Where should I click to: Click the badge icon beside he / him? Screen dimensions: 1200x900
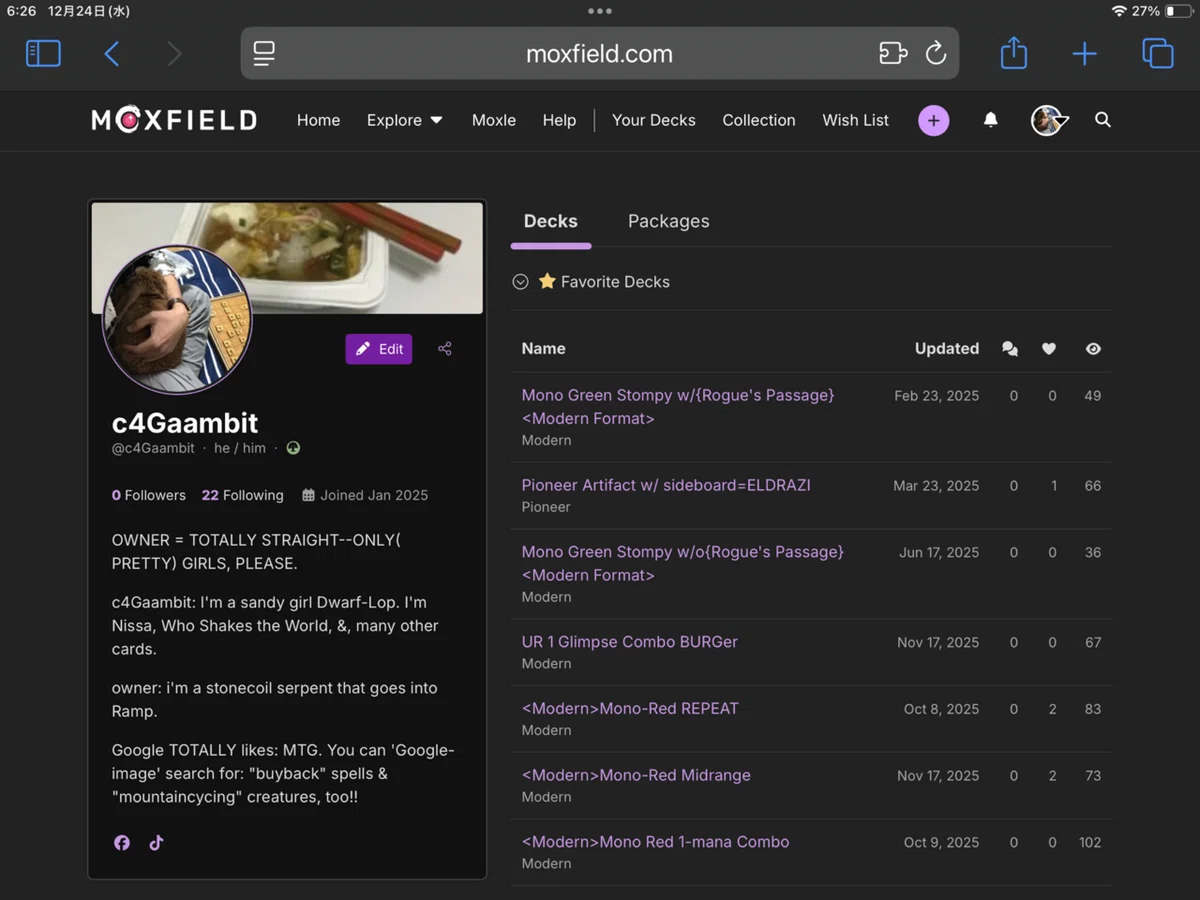[x=293, y=448]
